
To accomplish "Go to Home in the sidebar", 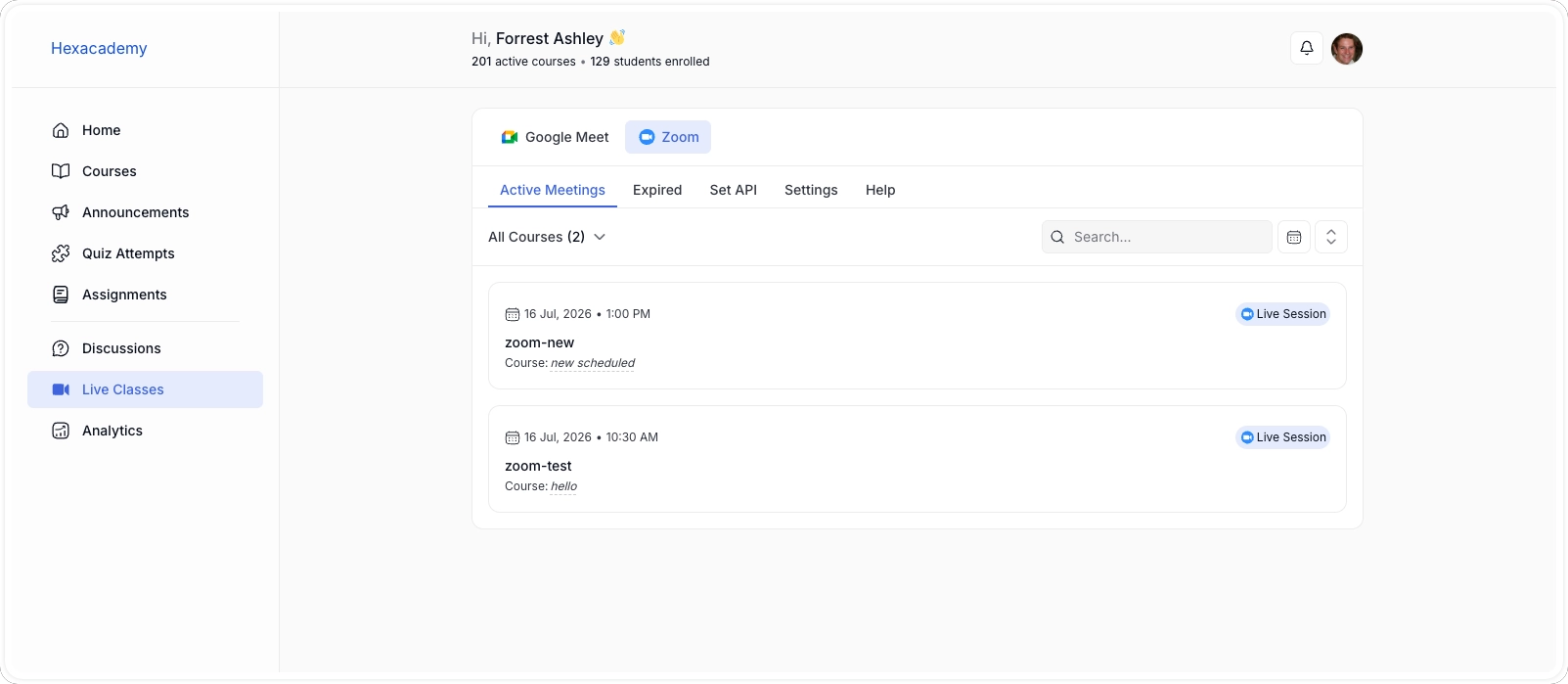I will click(x=145, y=130).
